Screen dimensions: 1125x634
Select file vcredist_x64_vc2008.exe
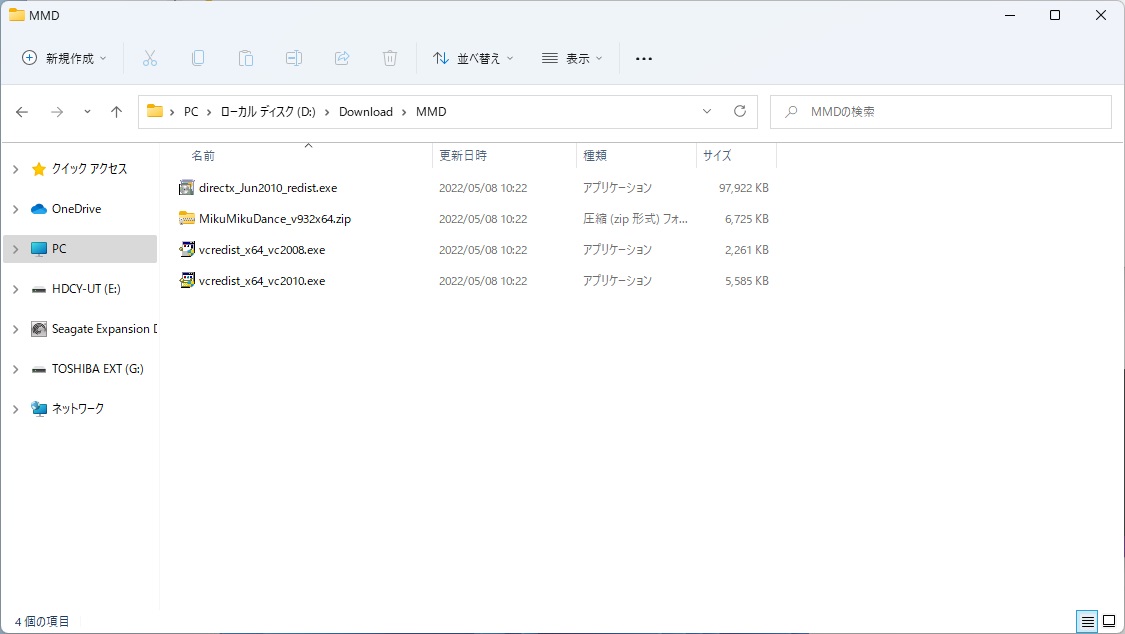[x=262, y=250]
